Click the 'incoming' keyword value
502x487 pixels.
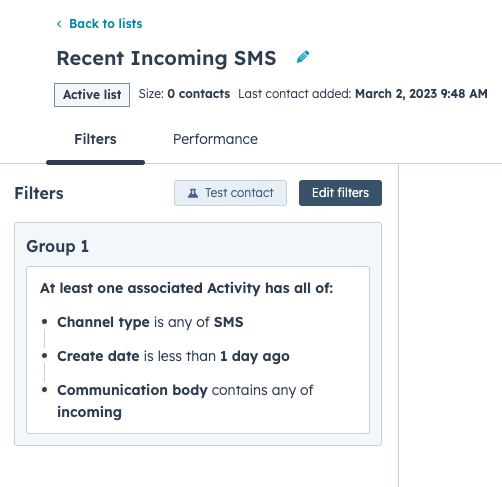[x=89, y=412]
